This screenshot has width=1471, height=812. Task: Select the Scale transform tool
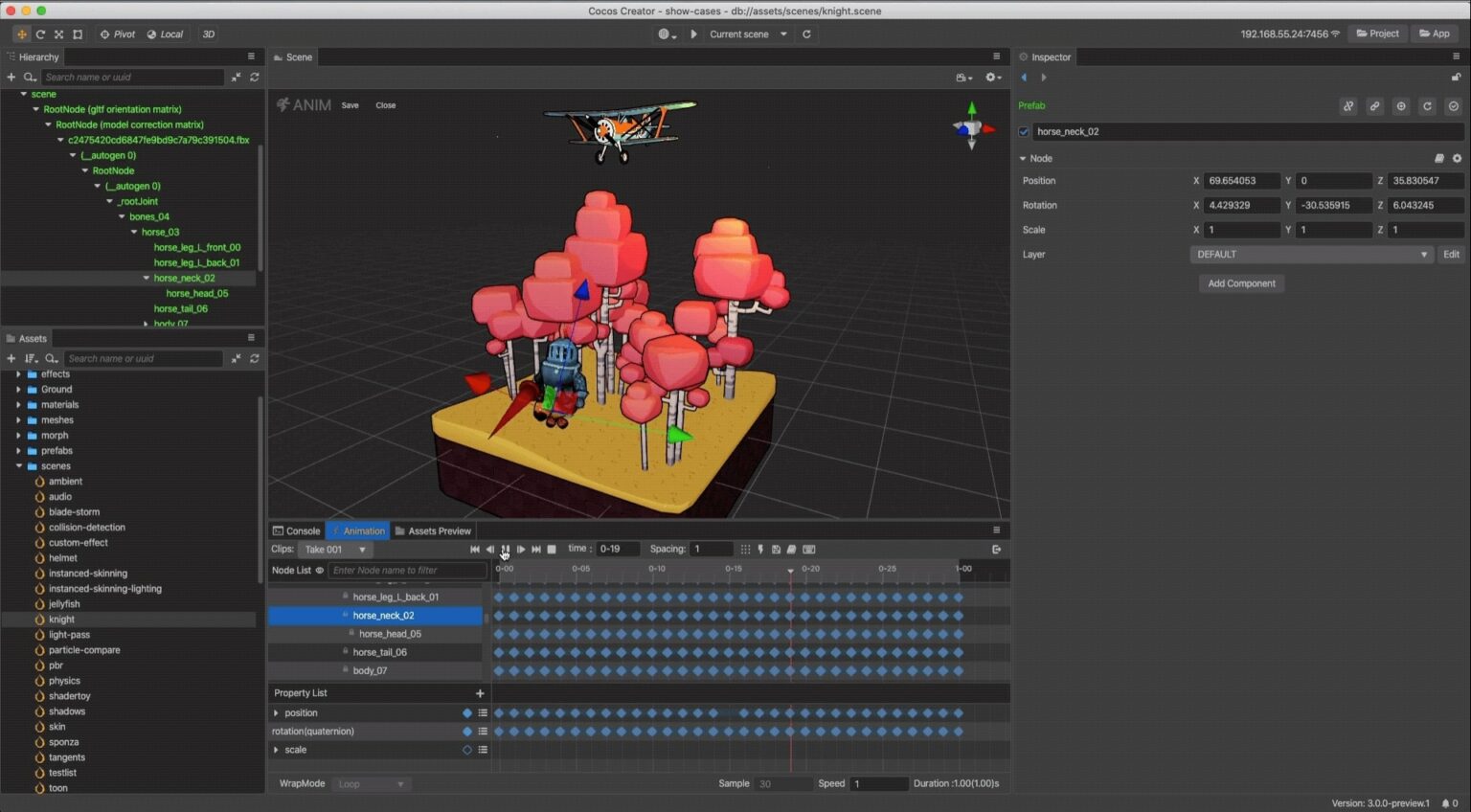pos(58,34)
